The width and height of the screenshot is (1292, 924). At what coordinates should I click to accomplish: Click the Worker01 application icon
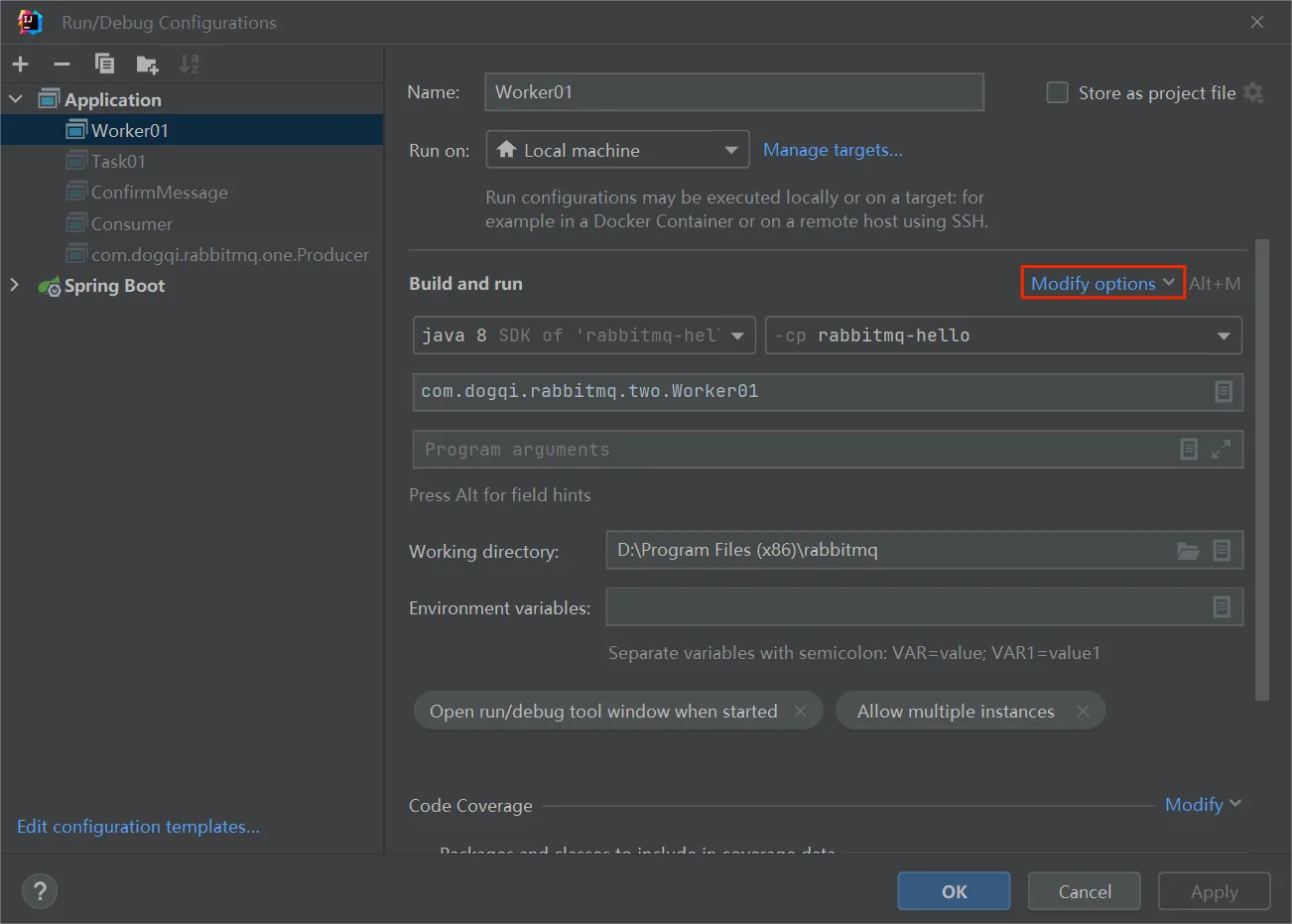point(76,130)
